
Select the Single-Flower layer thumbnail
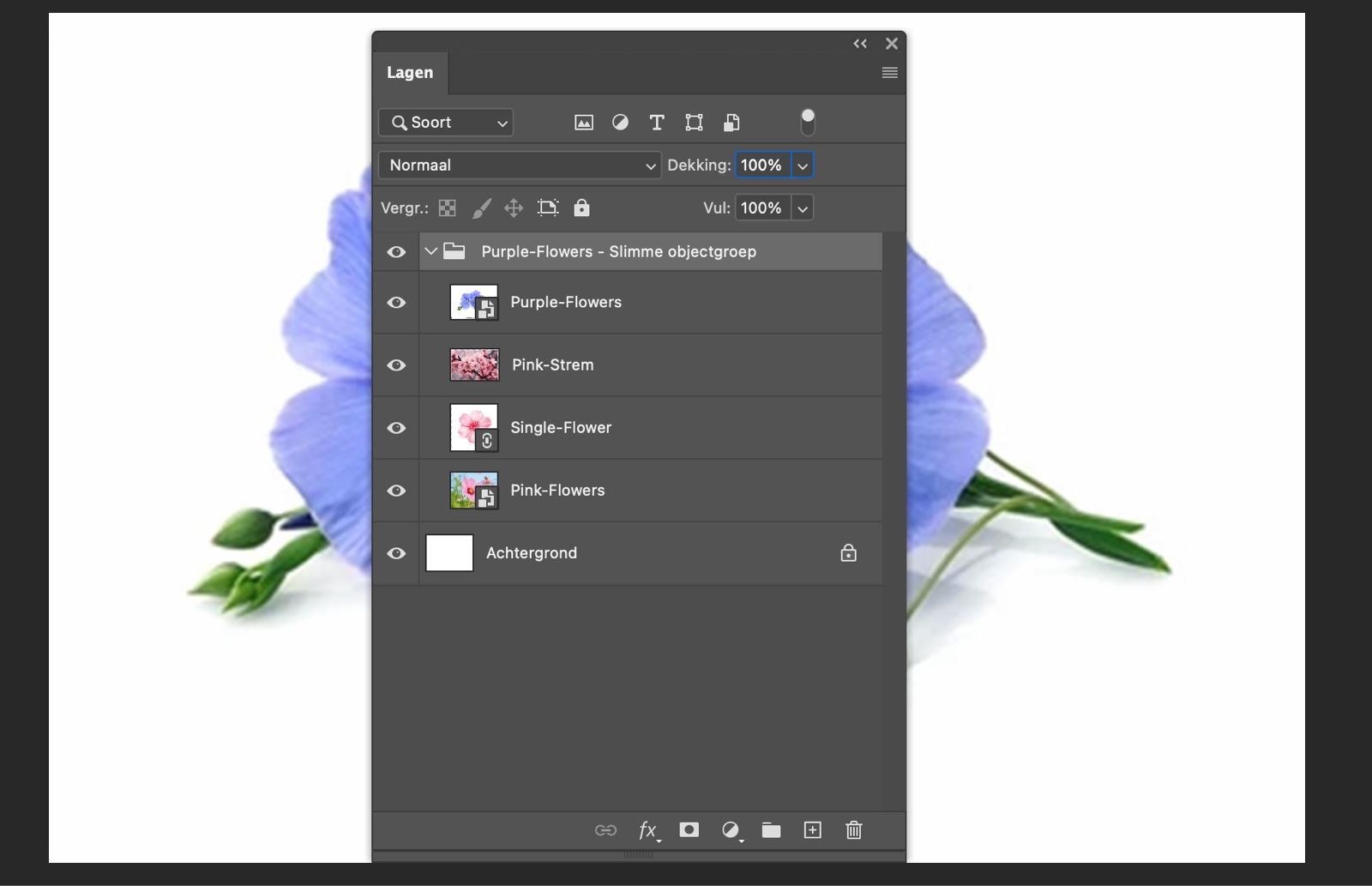point(474,428)
